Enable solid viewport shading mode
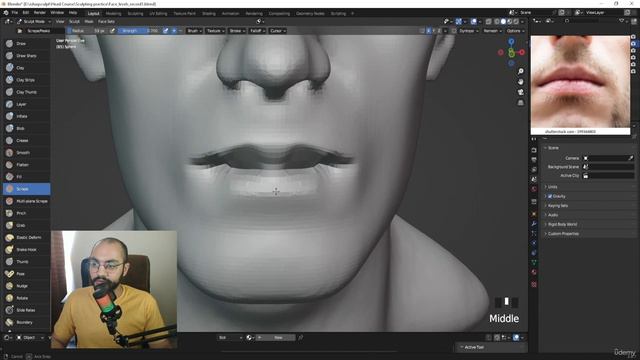 (x=503, y=21)
